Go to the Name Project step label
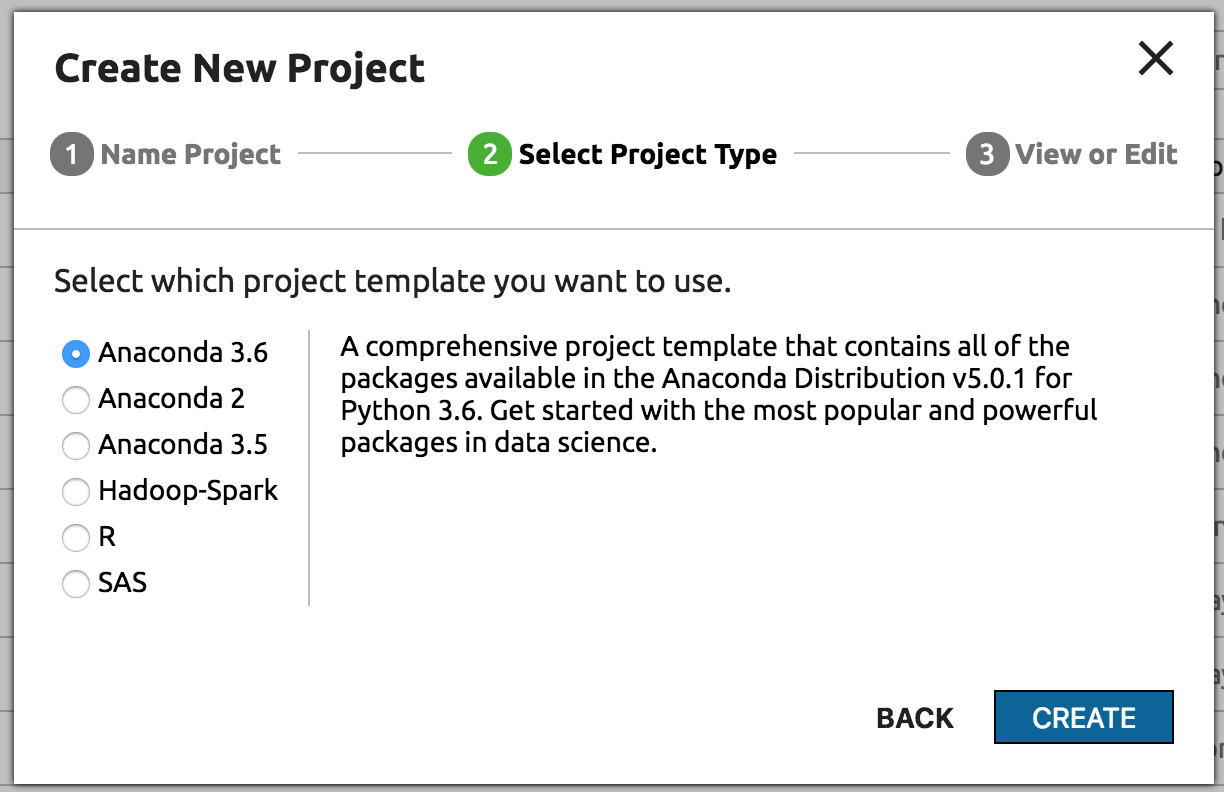The height and width of the screenshot is (792, 1224). (x=191, y=155)
